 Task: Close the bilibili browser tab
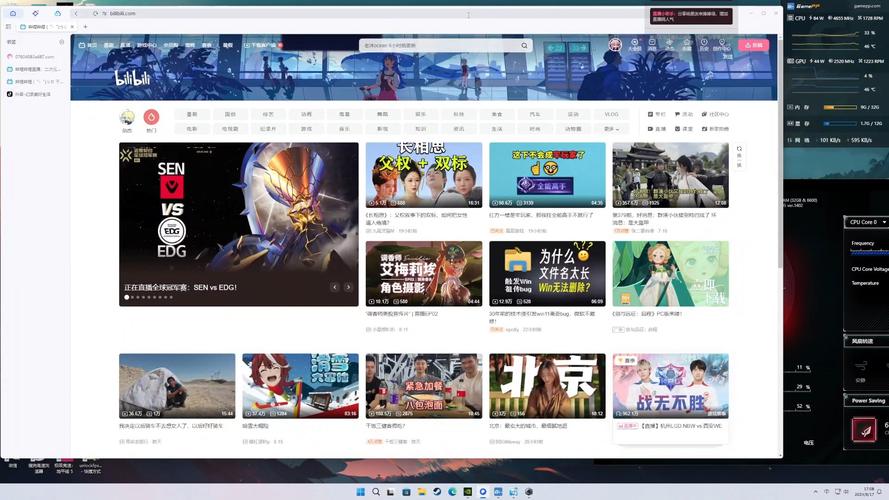coord(72,27)
